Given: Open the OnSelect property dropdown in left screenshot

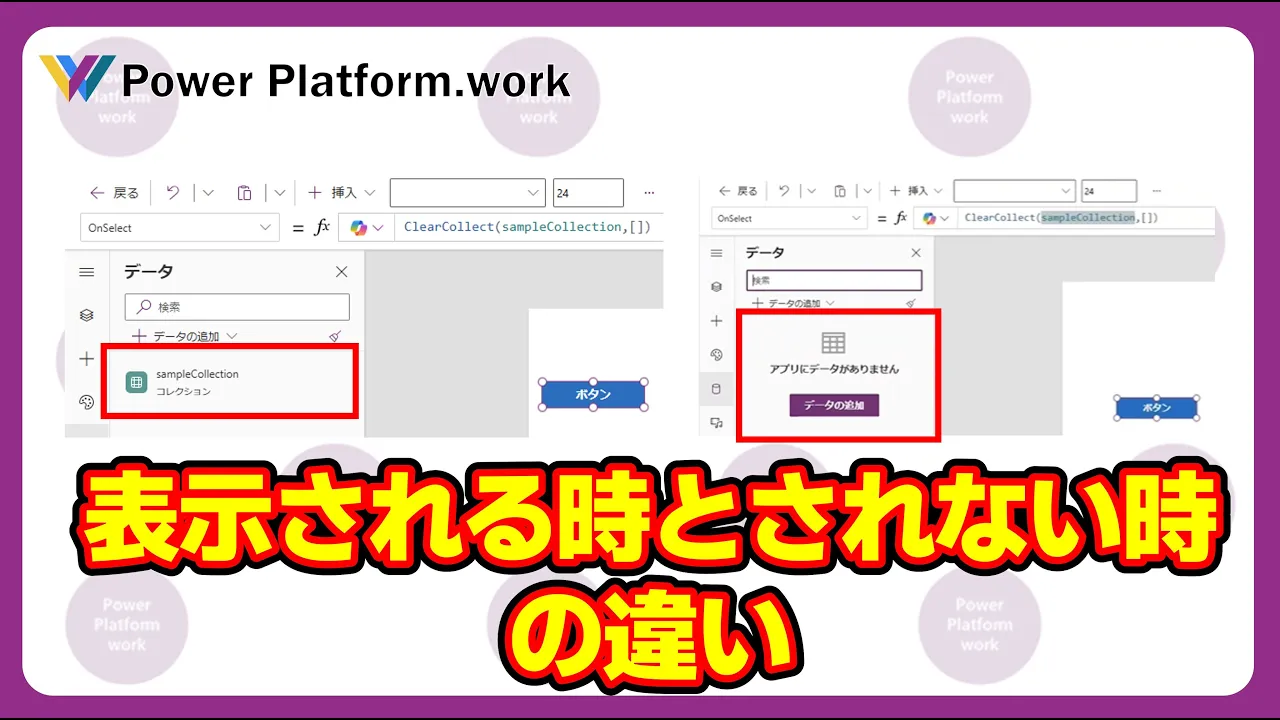Looking at the screenshot, I should [179, 228].
